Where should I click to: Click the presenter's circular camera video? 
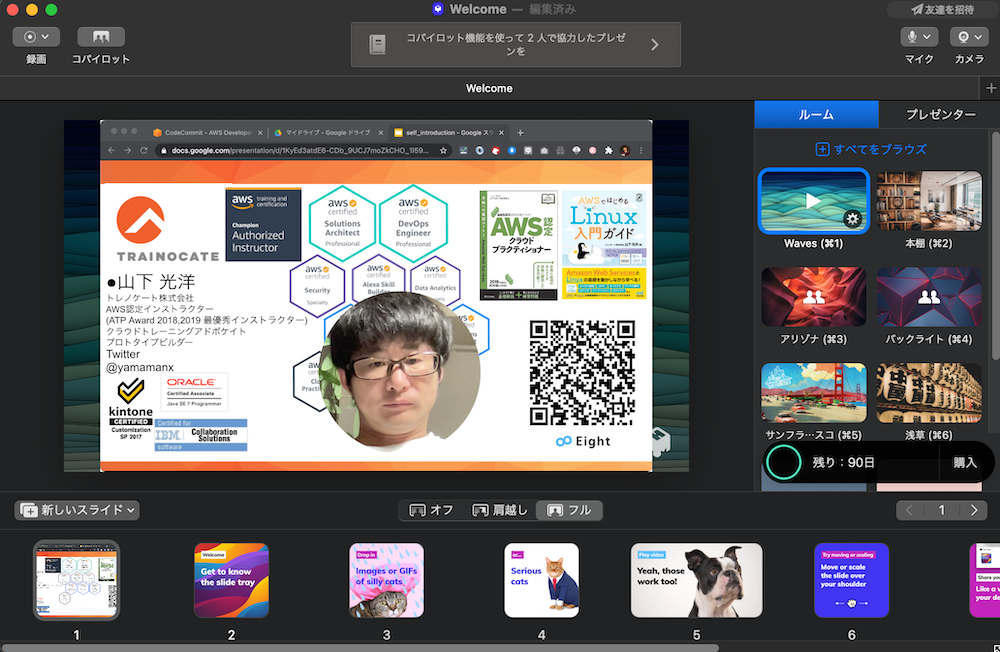click(x=400, y=371)
